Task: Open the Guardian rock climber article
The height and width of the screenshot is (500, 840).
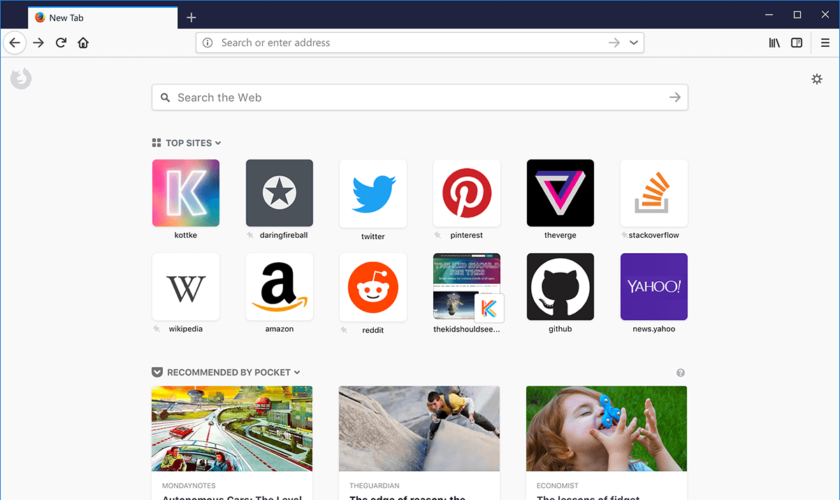Action: 419,443
